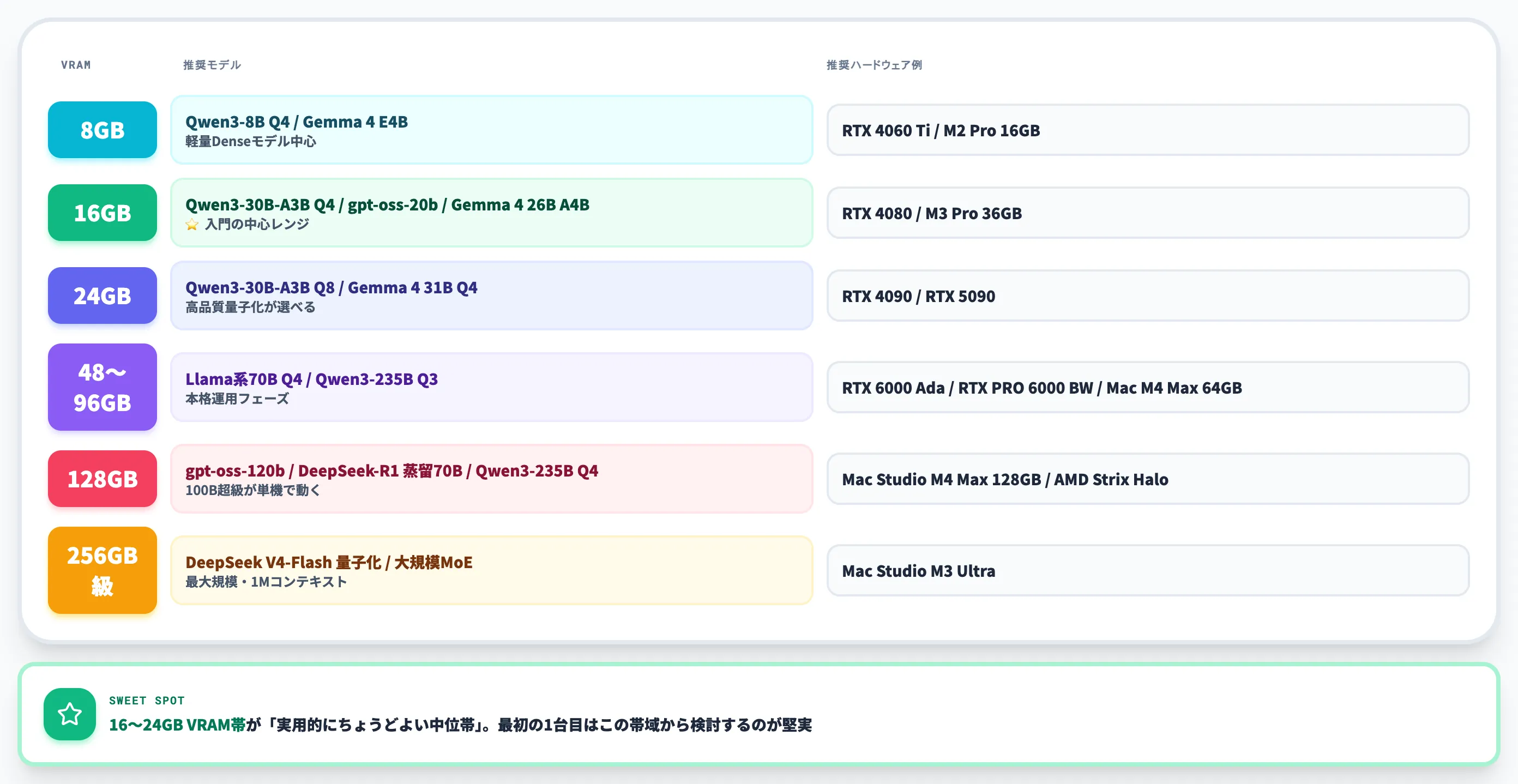Click the 本格運用フェーズ subtitle
This screenshot has height=784, width=1518.
pos(237,399)
